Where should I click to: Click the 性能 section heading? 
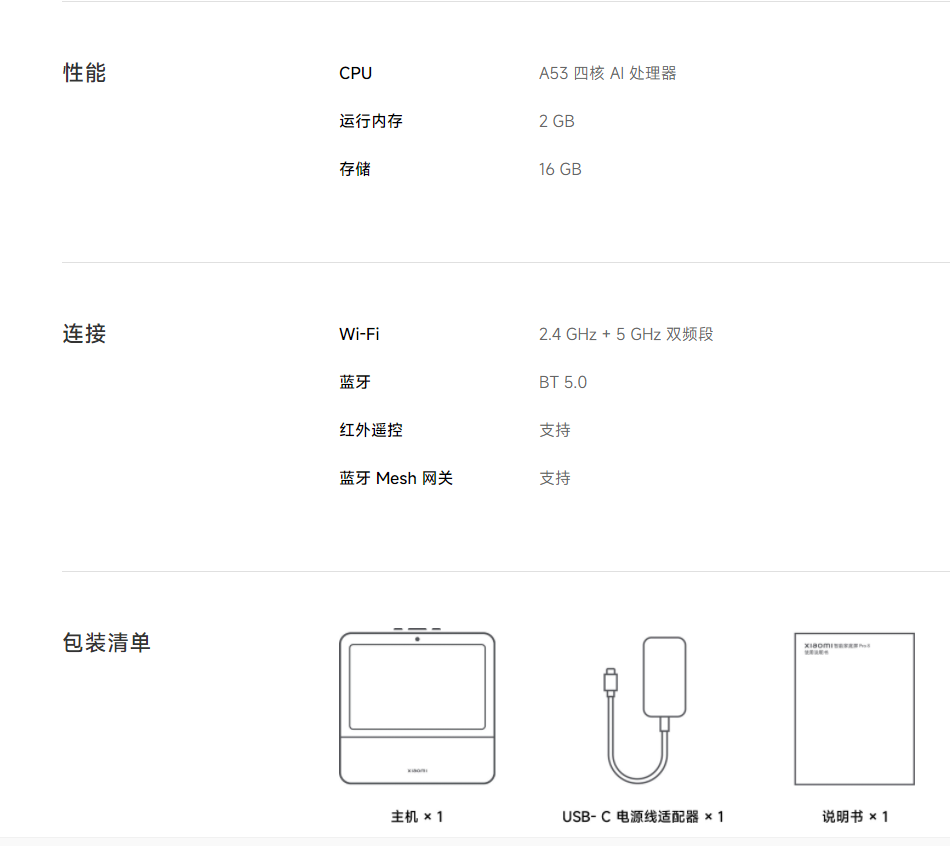(84, 73)
